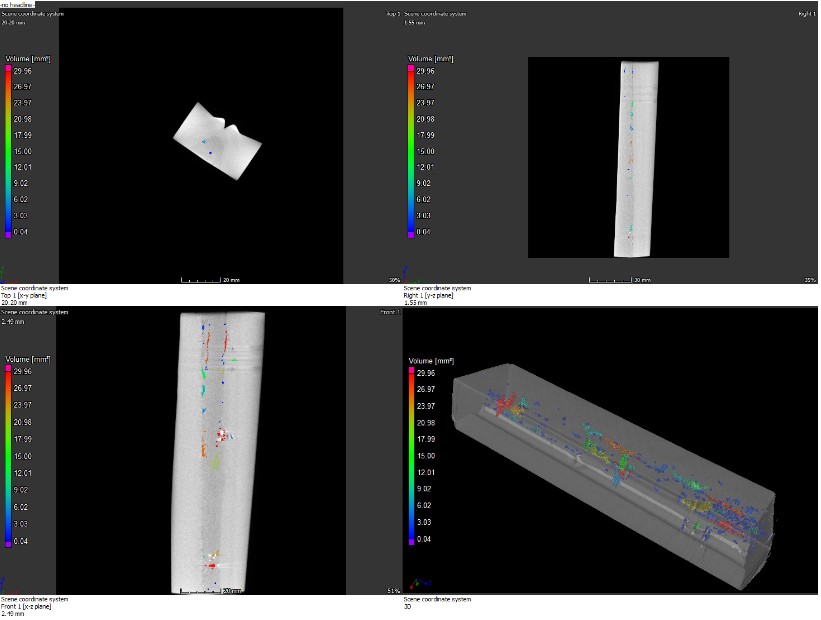Click the gray part slice in the Front 1 view

pyautogui.click(x=218, y=452)
